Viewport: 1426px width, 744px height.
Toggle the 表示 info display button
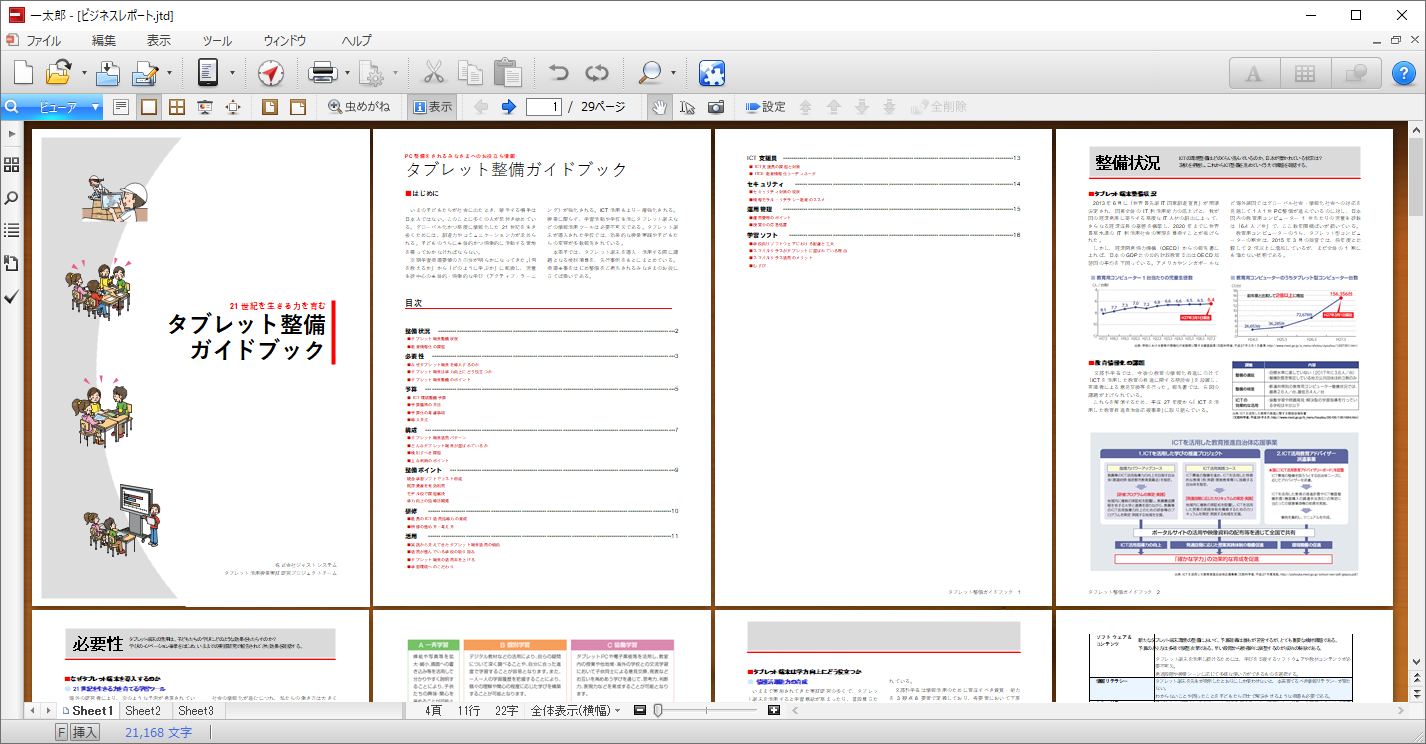(x=432, y=107)
